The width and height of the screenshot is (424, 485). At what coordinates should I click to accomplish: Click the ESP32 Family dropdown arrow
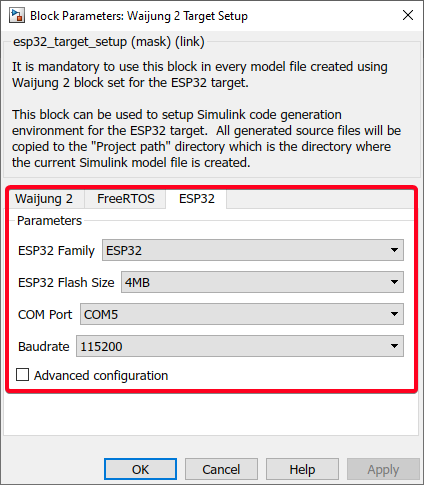tap(394, 250)
